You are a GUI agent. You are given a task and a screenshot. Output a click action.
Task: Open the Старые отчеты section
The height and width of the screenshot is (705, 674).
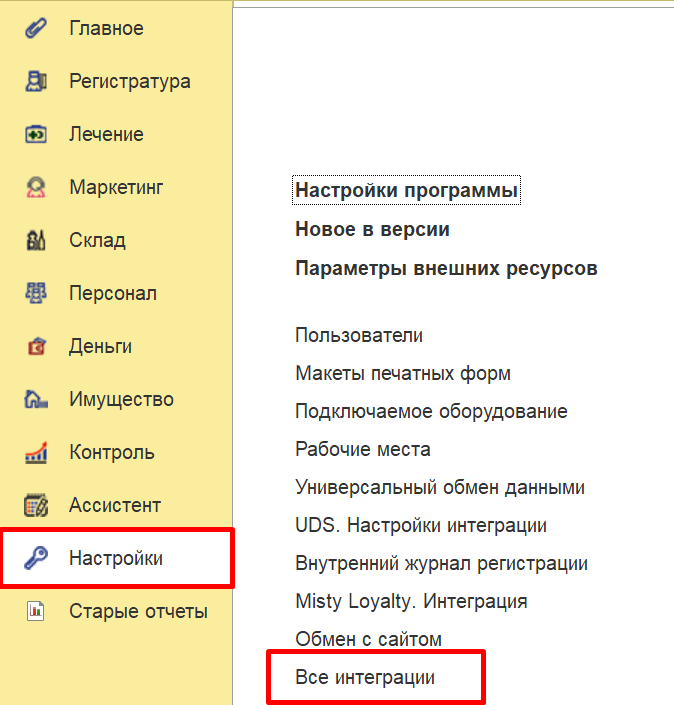pyautogui.click(x=138, y=611)
